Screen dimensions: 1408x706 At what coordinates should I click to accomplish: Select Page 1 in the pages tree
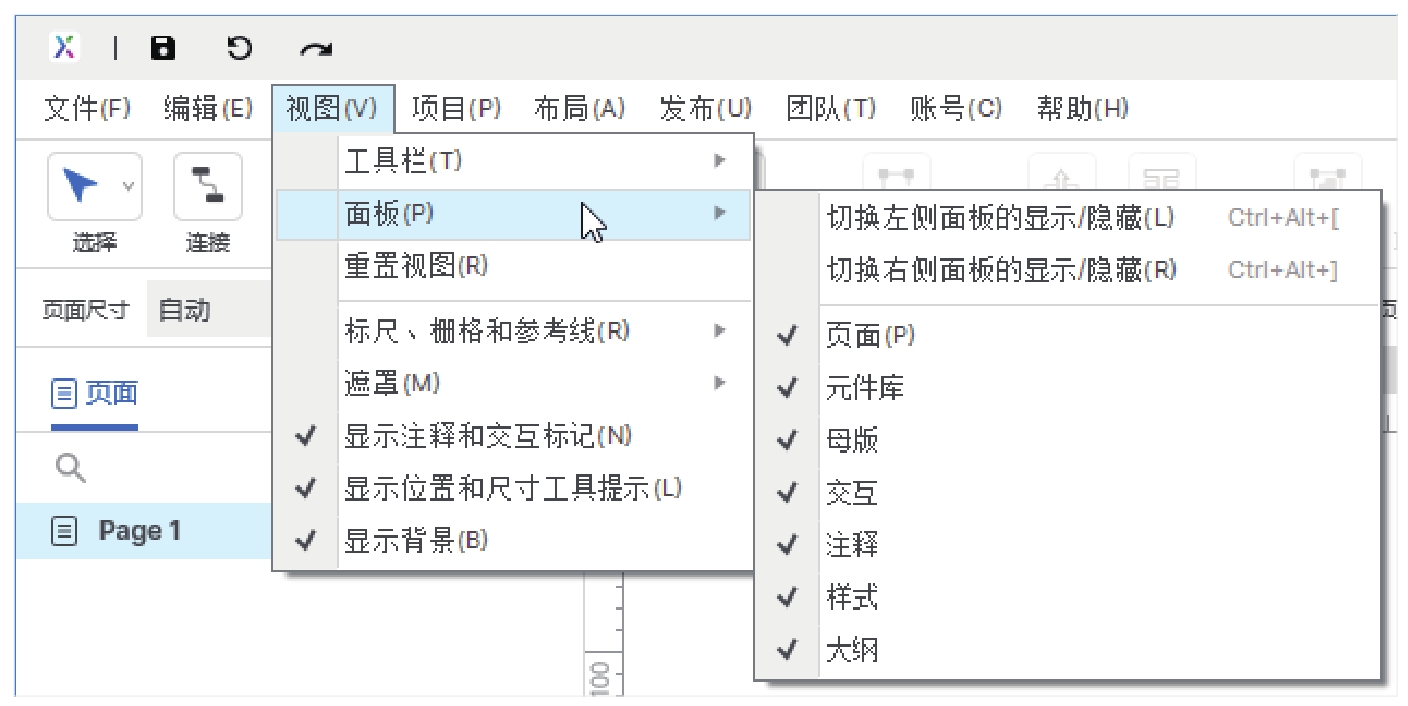click(139, 531)
